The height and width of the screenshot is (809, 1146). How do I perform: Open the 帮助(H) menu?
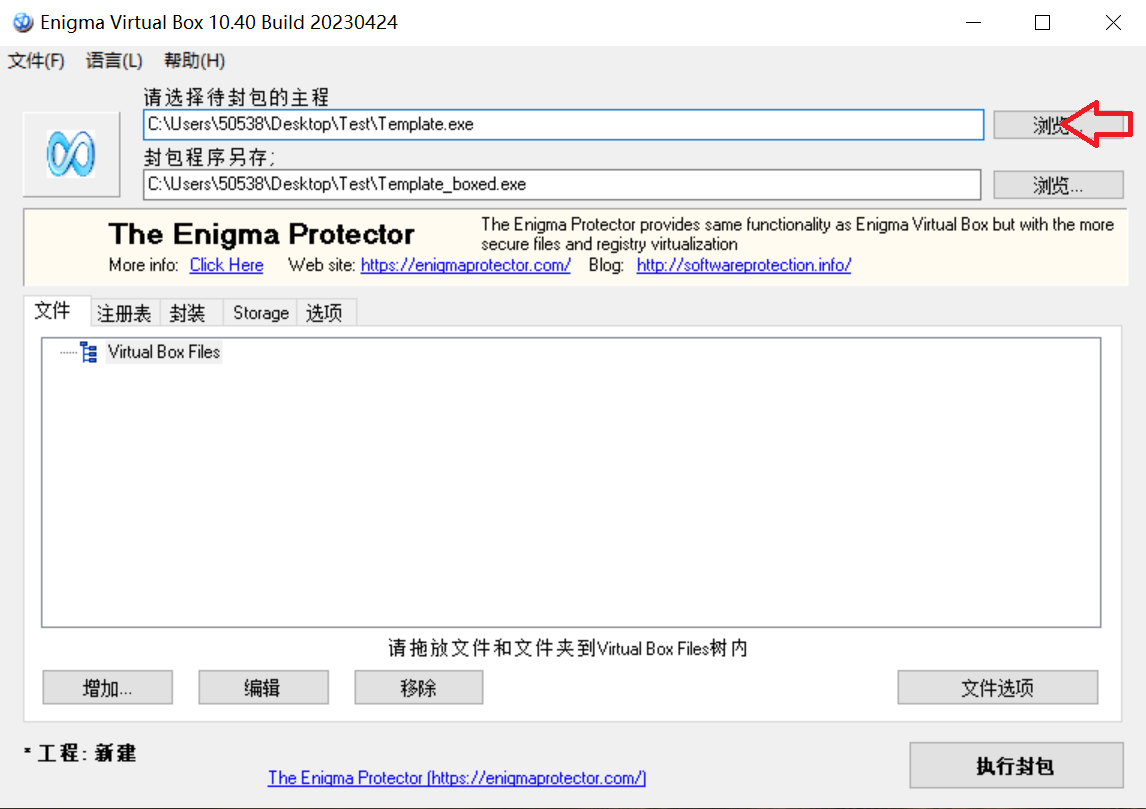(194, 61)
